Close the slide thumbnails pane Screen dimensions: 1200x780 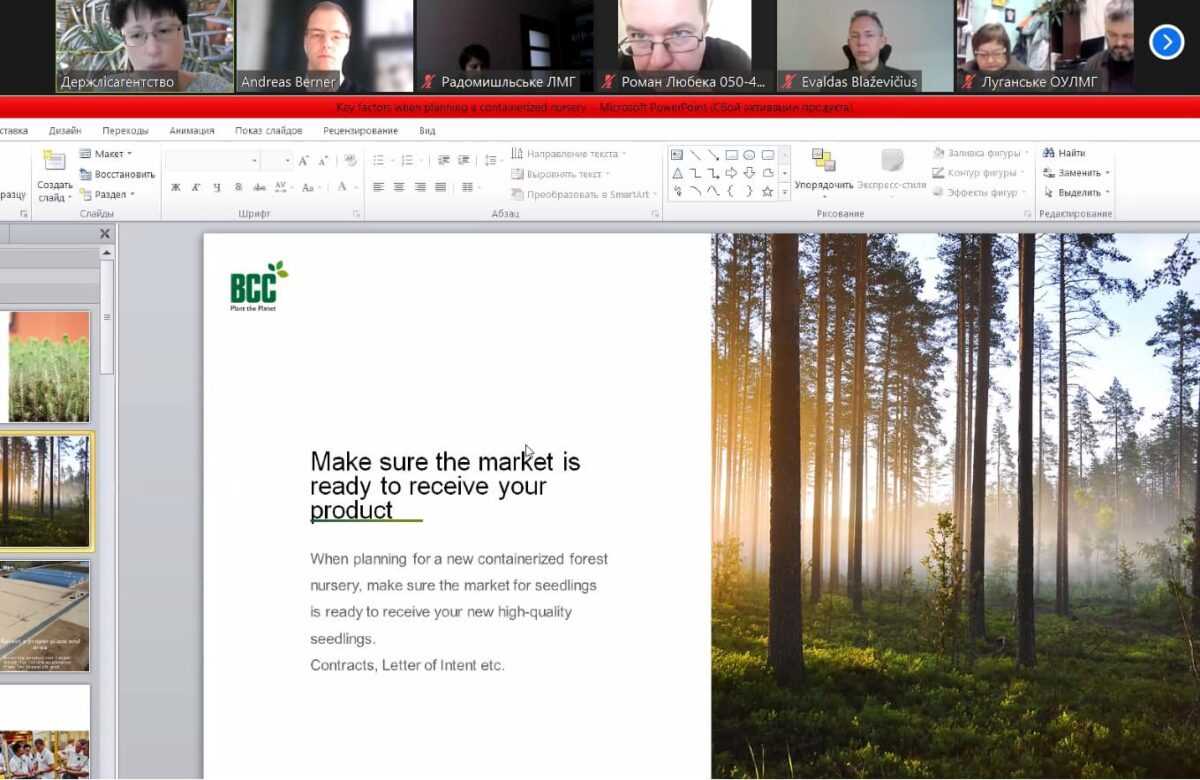105,234
